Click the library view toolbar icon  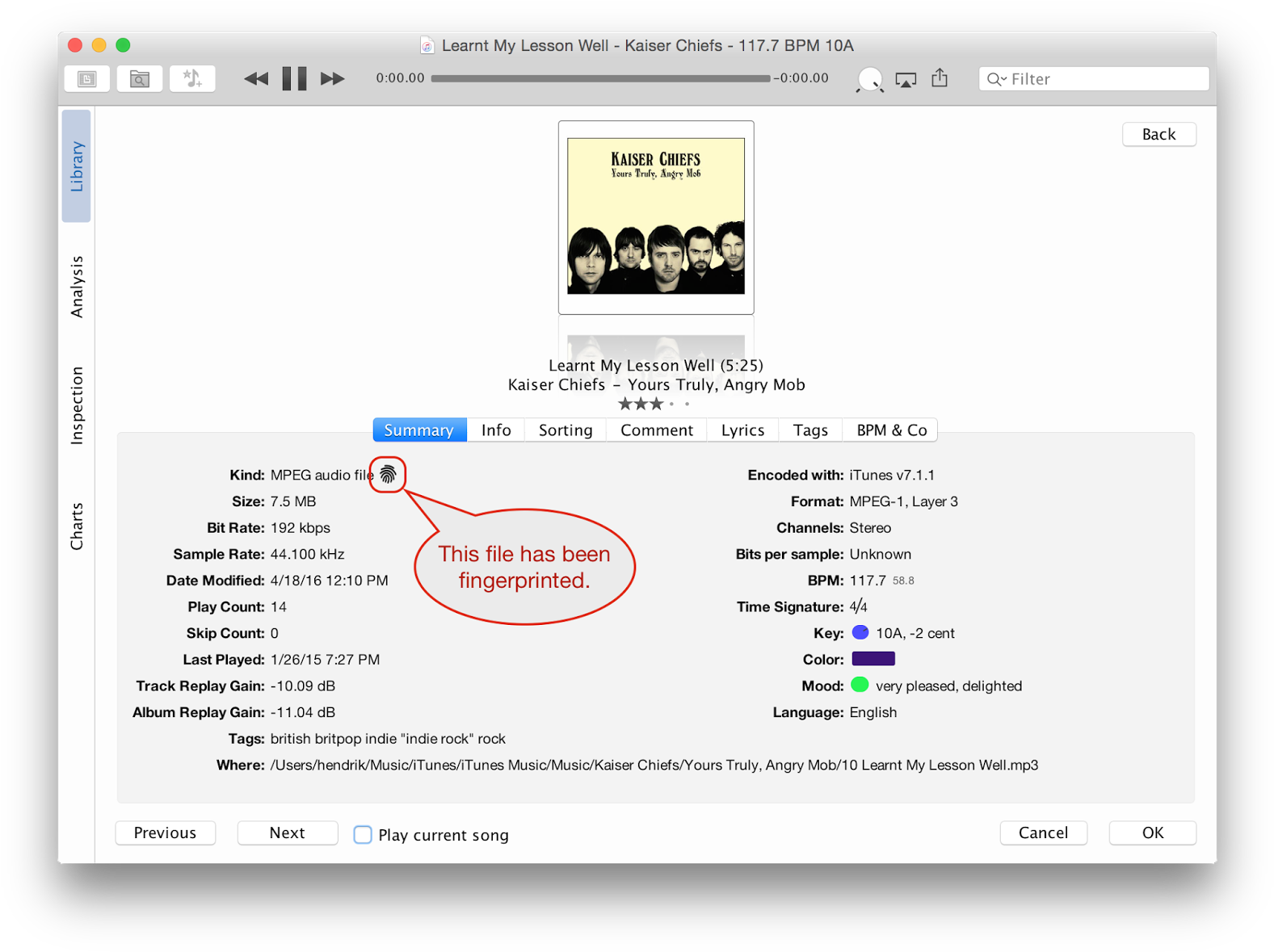coord(87,79)
